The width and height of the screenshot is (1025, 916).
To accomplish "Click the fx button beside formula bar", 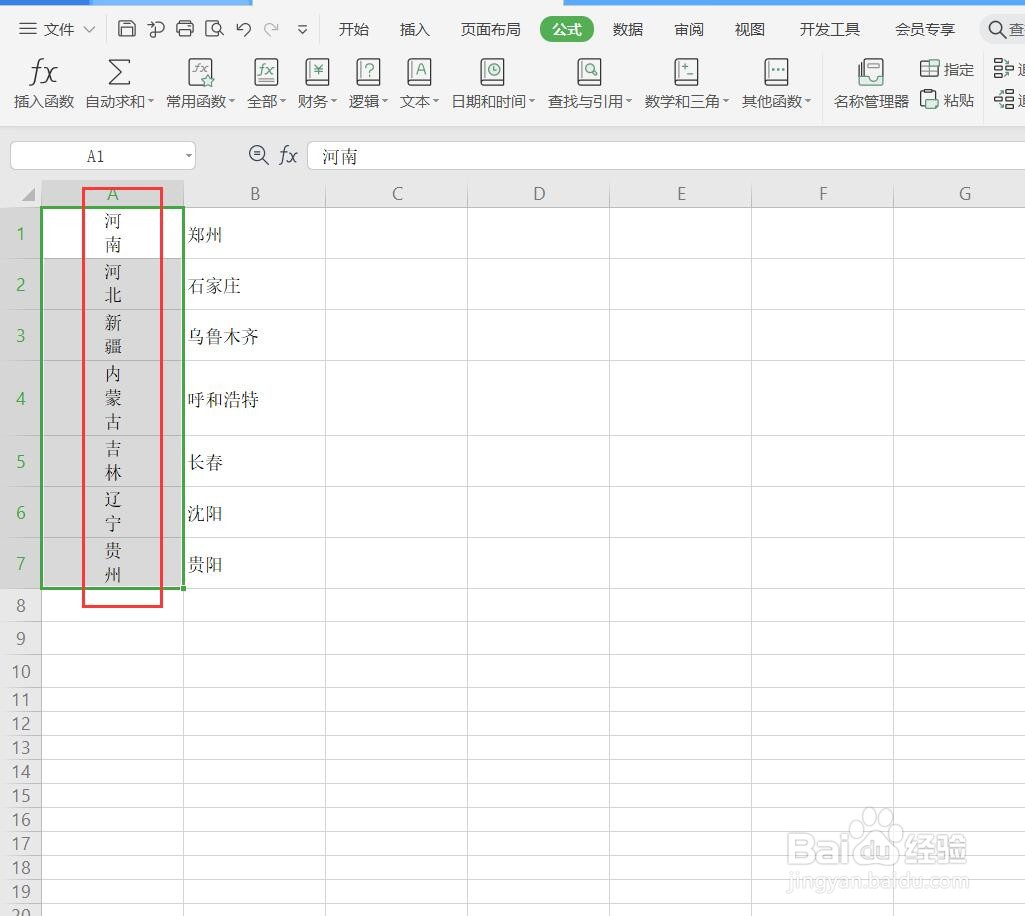I will click(288, 156).
